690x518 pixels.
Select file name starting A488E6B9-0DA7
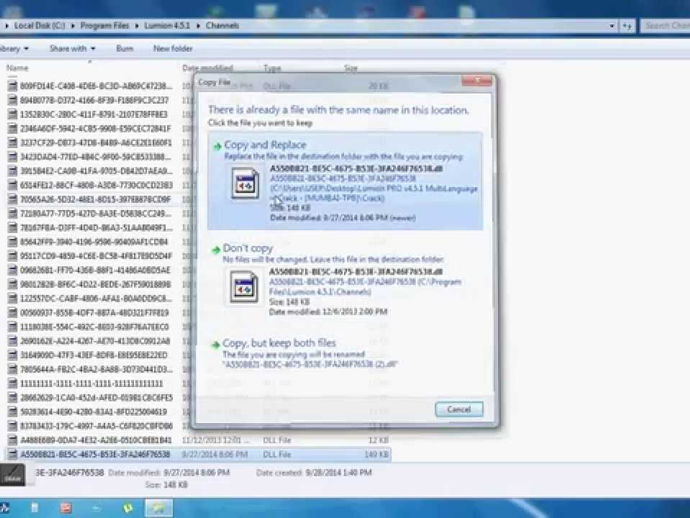coord(96,440)
